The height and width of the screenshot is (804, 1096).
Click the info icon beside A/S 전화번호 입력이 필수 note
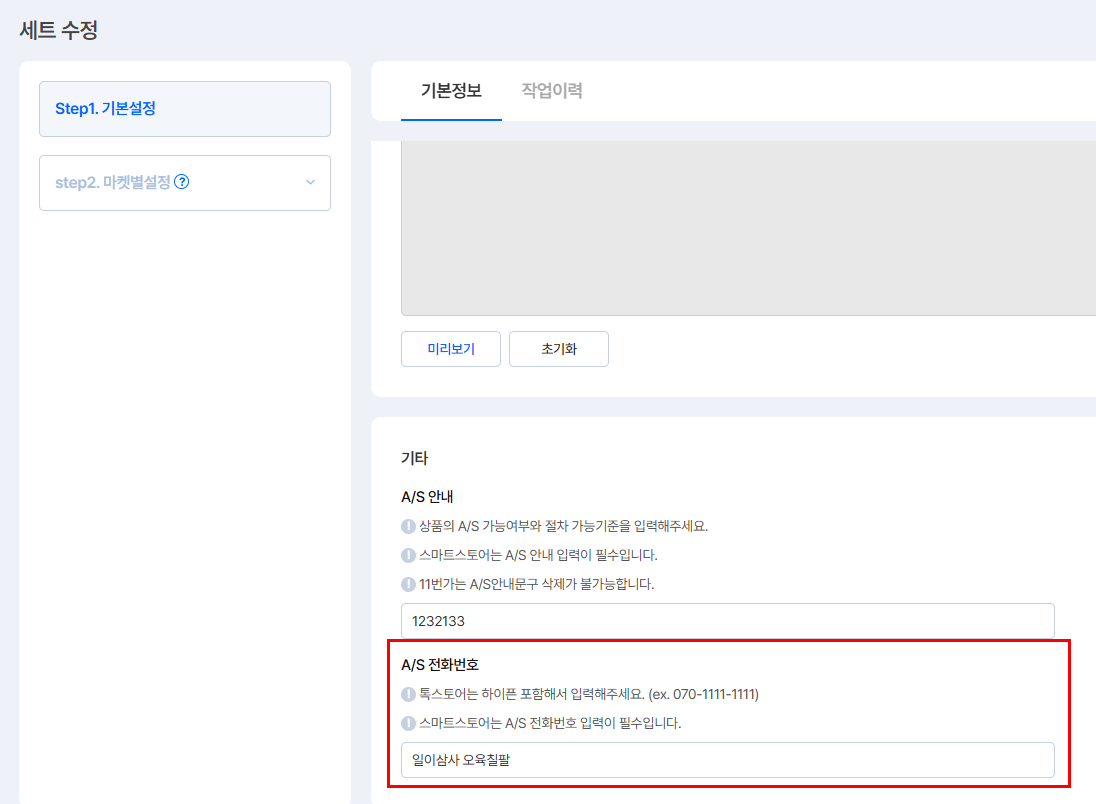408,723
